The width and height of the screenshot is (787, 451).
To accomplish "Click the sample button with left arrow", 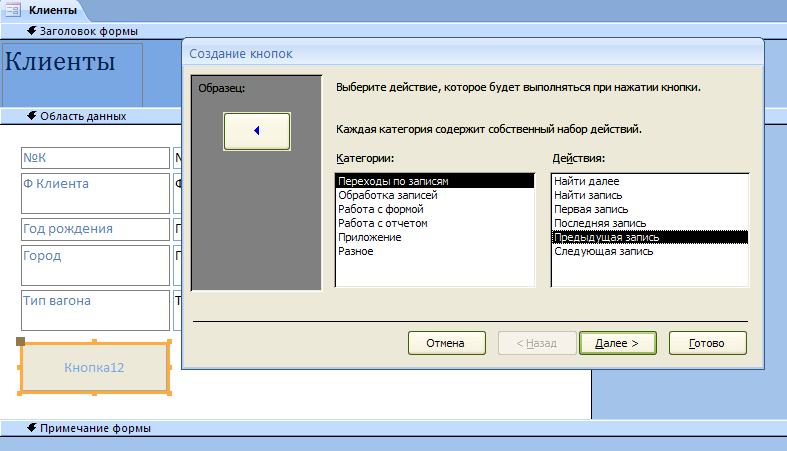I will click(x=256, y=131).
